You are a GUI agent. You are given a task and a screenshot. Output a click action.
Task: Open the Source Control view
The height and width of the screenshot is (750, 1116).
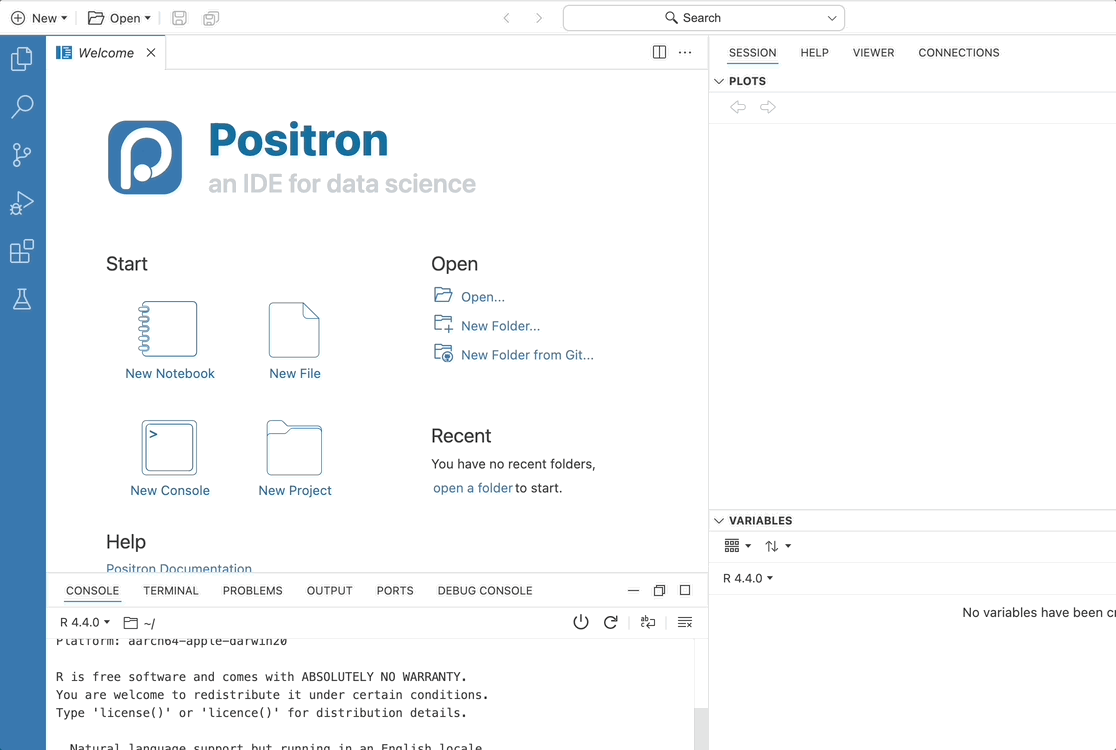click(x=22, y=154)
